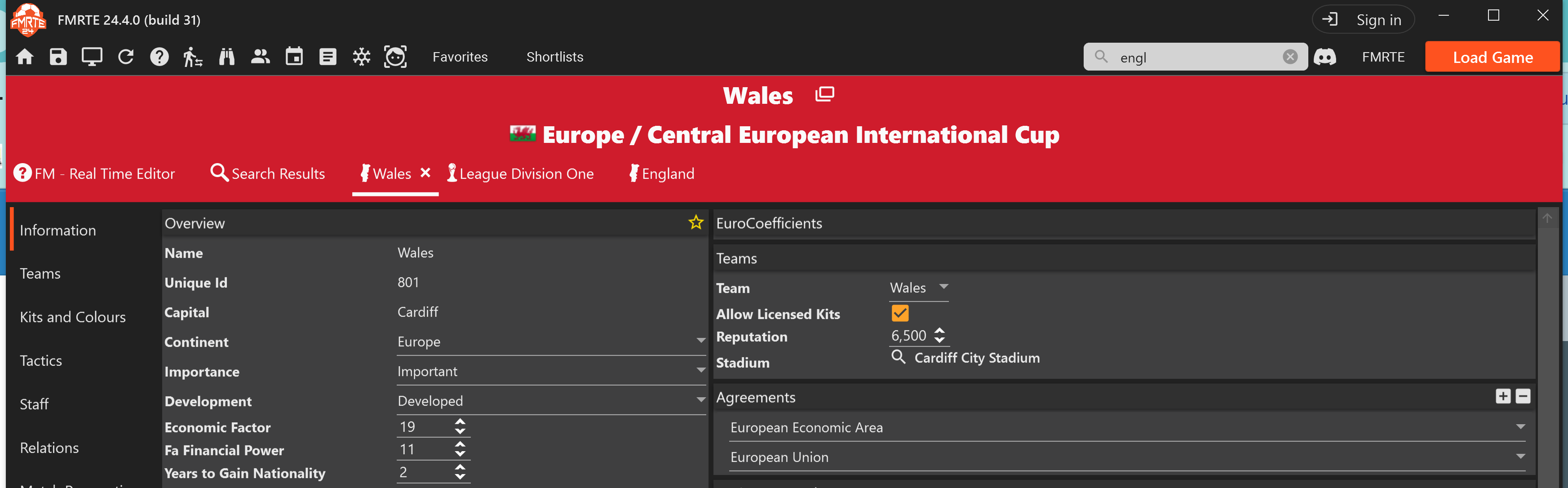The height and width of the screenshot is (488, 1568).
Task: Switch to England tab
Action: (x=662, y=174)
